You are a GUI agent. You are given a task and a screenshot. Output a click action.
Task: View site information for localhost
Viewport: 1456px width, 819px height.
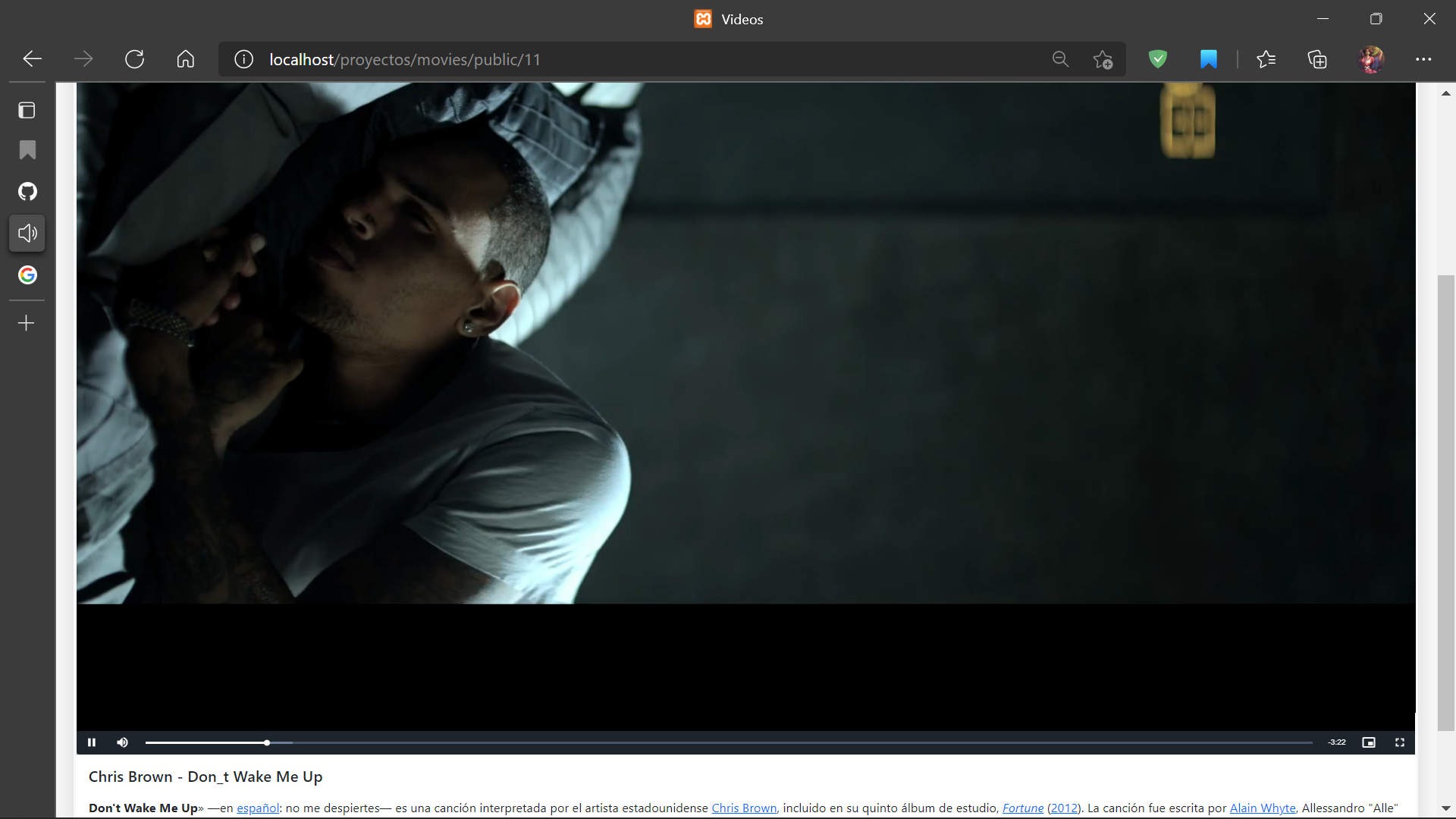[243, 59]
